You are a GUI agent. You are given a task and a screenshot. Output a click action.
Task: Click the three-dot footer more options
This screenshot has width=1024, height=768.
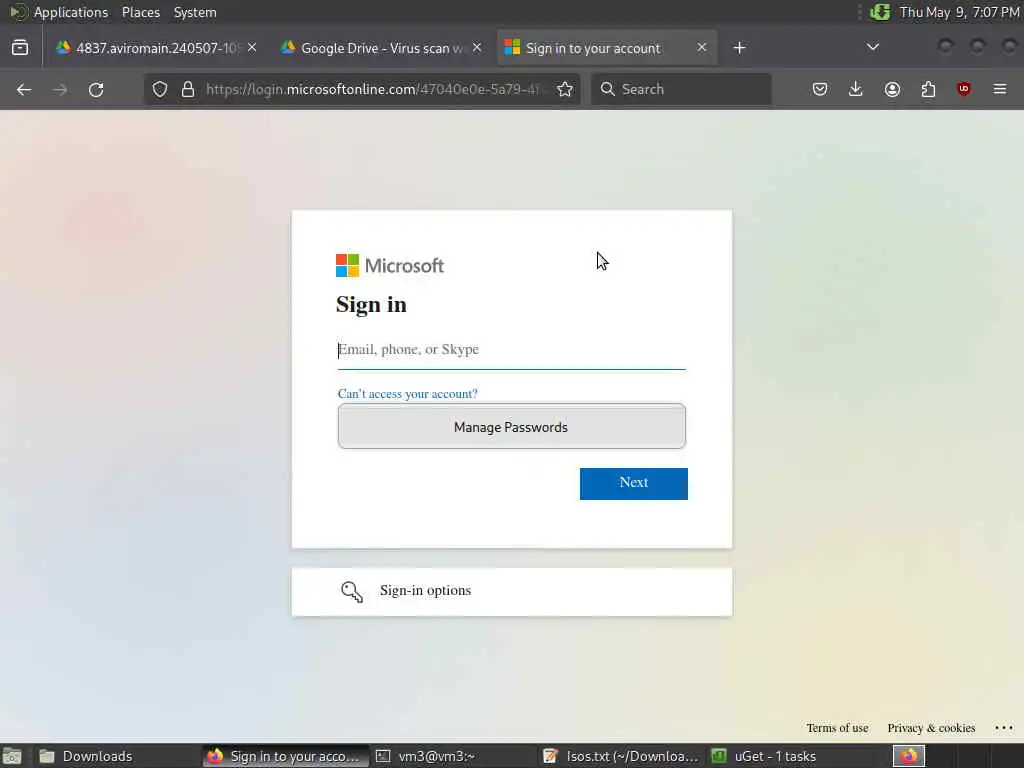click(x=1004, y=728)
